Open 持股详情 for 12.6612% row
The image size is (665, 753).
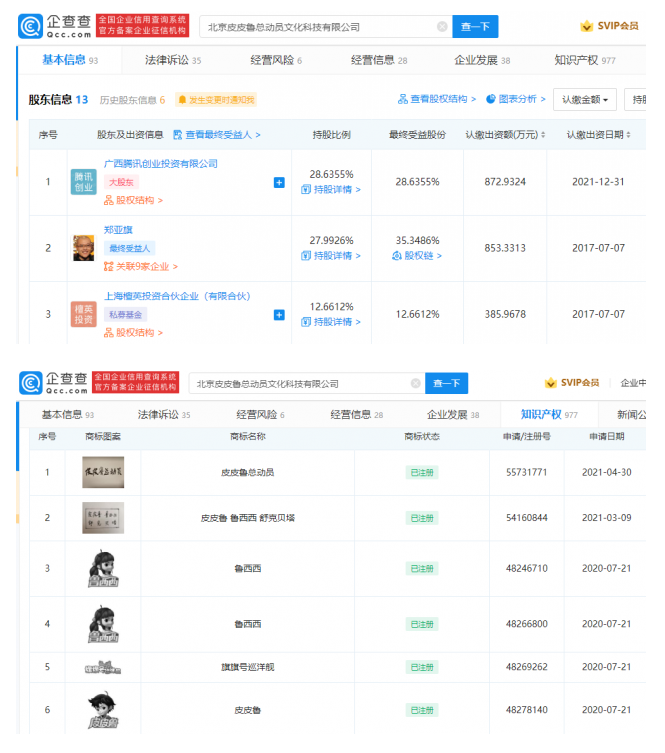pos(331,322)
